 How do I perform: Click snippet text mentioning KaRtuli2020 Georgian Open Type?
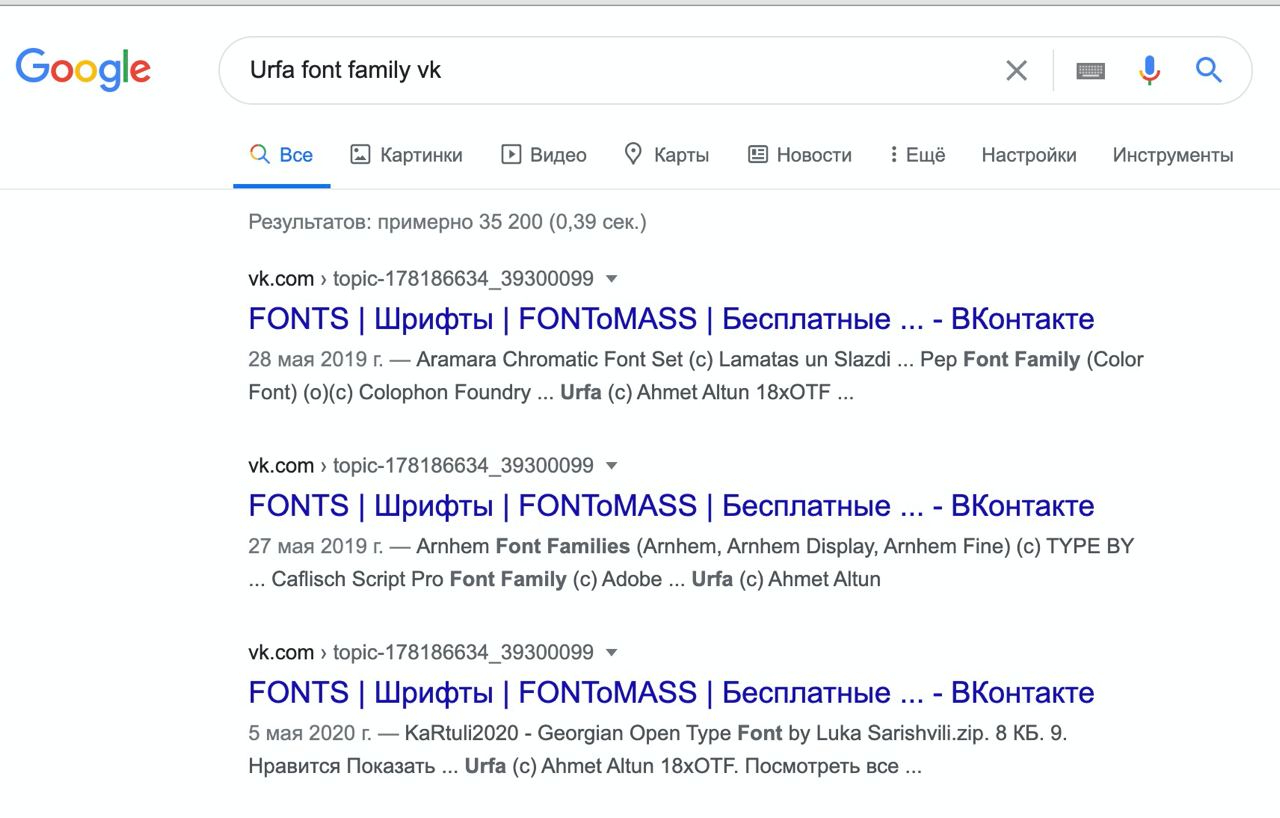(x=658, y=750)
